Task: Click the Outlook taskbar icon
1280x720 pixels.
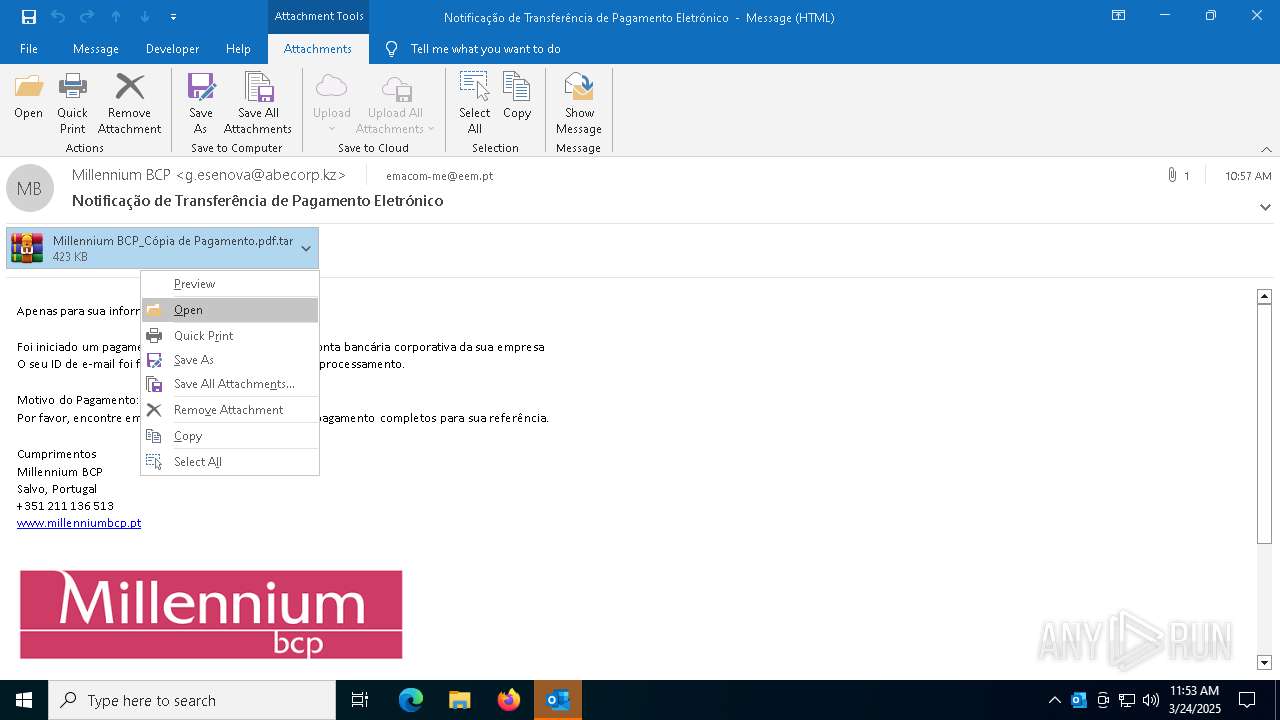Action: pyautogui.click(x=557, y=700)
